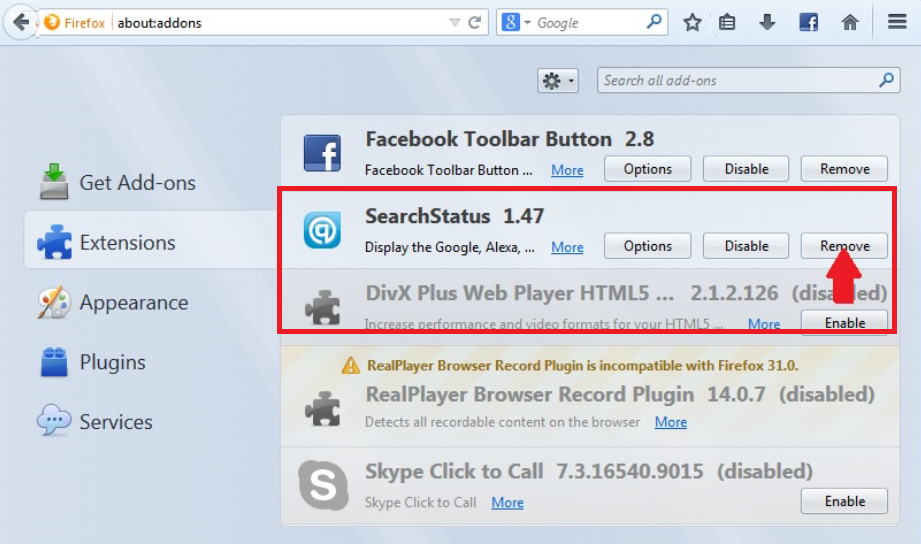921x544 pixels.
Task: Remove the SearchStatus extension
Action: (844, 246)
